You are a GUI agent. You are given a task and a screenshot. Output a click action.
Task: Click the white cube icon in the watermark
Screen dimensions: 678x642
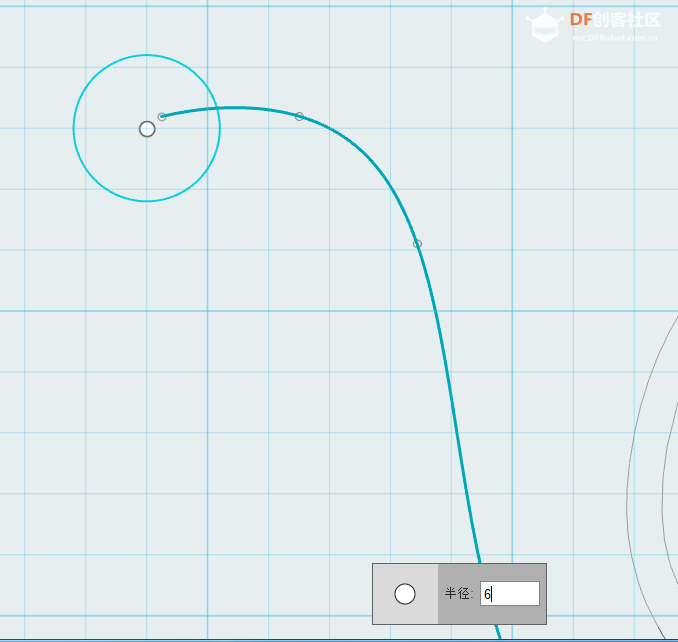[545, 27]
